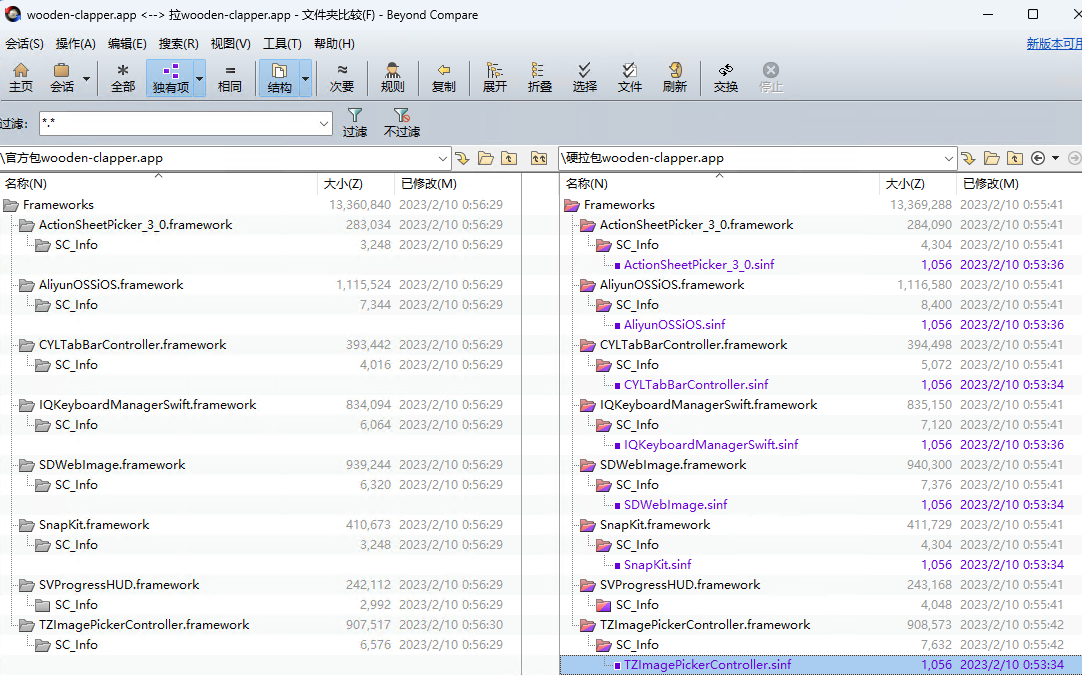
Task: Sort right pane by 大小(Z) column header
Action: (x=904, y=184)
